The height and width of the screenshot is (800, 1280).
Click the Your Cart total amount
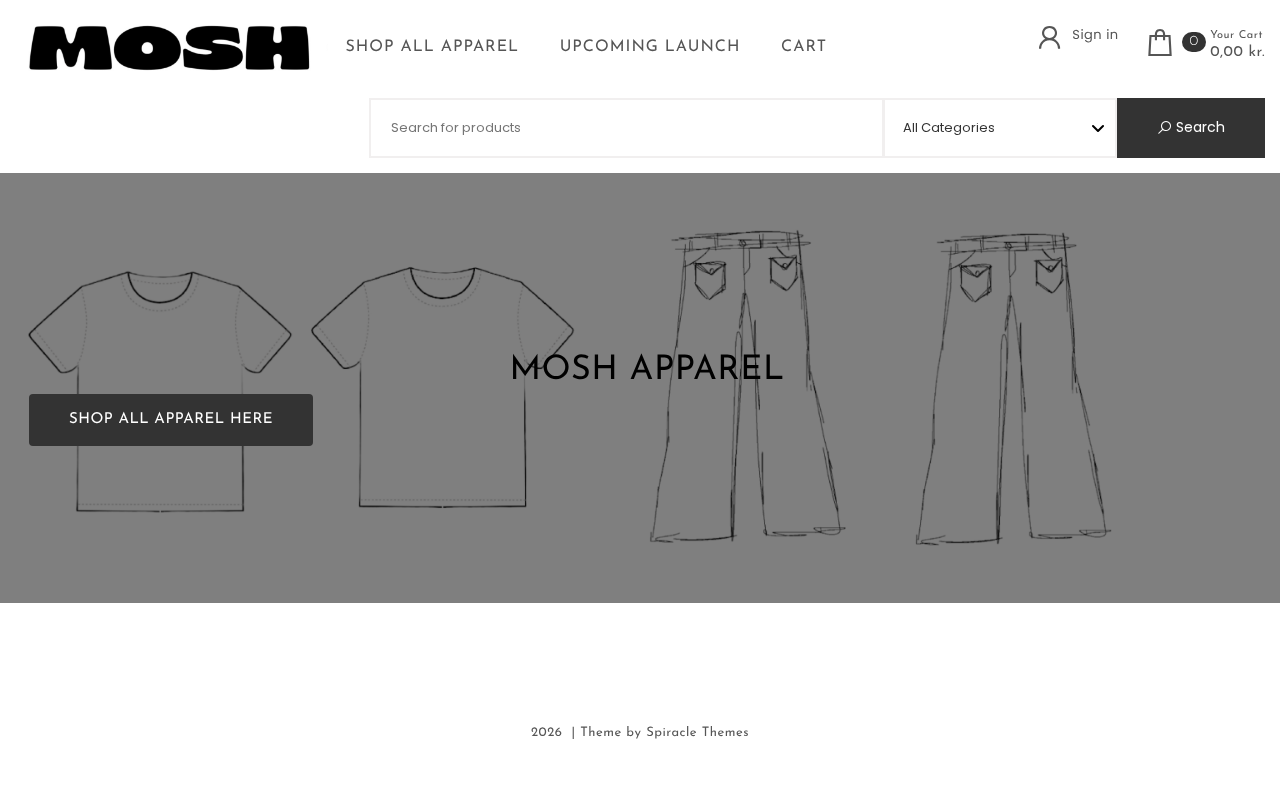click(x=1237, y=52)
